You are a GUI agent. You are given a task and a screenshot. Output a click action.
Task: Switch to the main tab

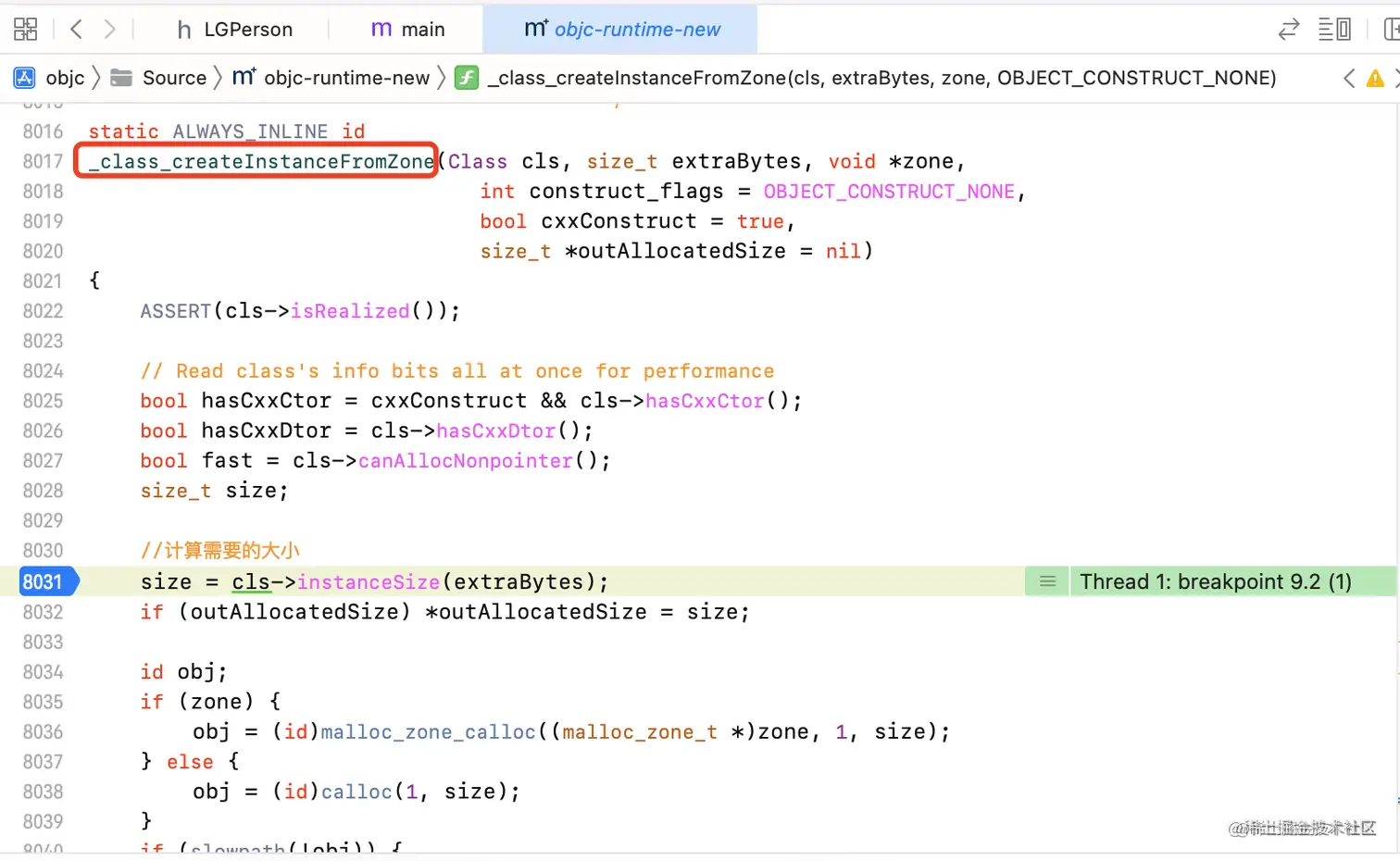point(407,30)
